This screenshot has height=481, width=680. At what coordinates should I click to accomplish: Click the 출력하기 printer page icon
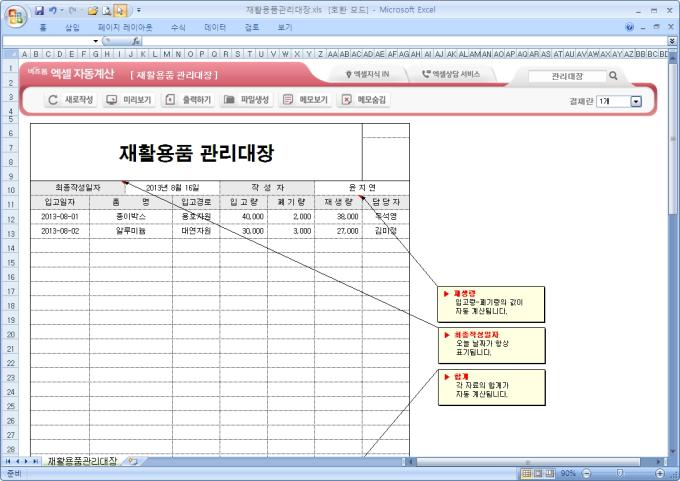coord(170,100)
